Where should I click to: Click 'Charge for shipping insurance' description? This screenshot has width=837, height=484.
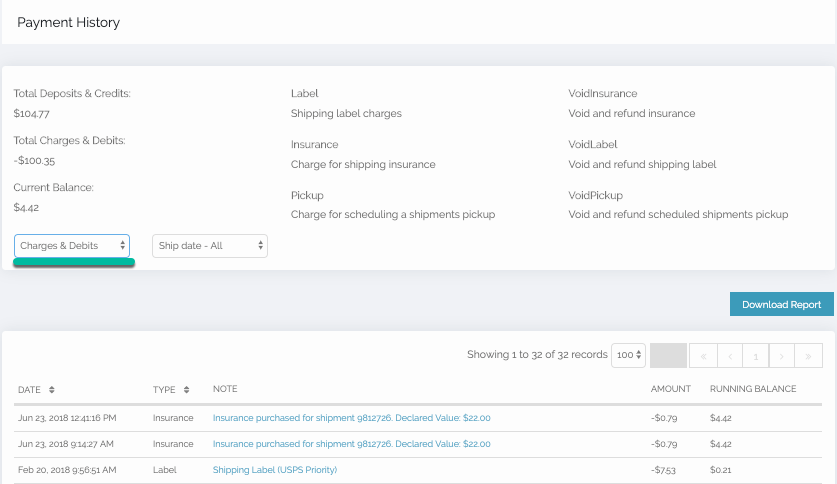tap(363, 165)
